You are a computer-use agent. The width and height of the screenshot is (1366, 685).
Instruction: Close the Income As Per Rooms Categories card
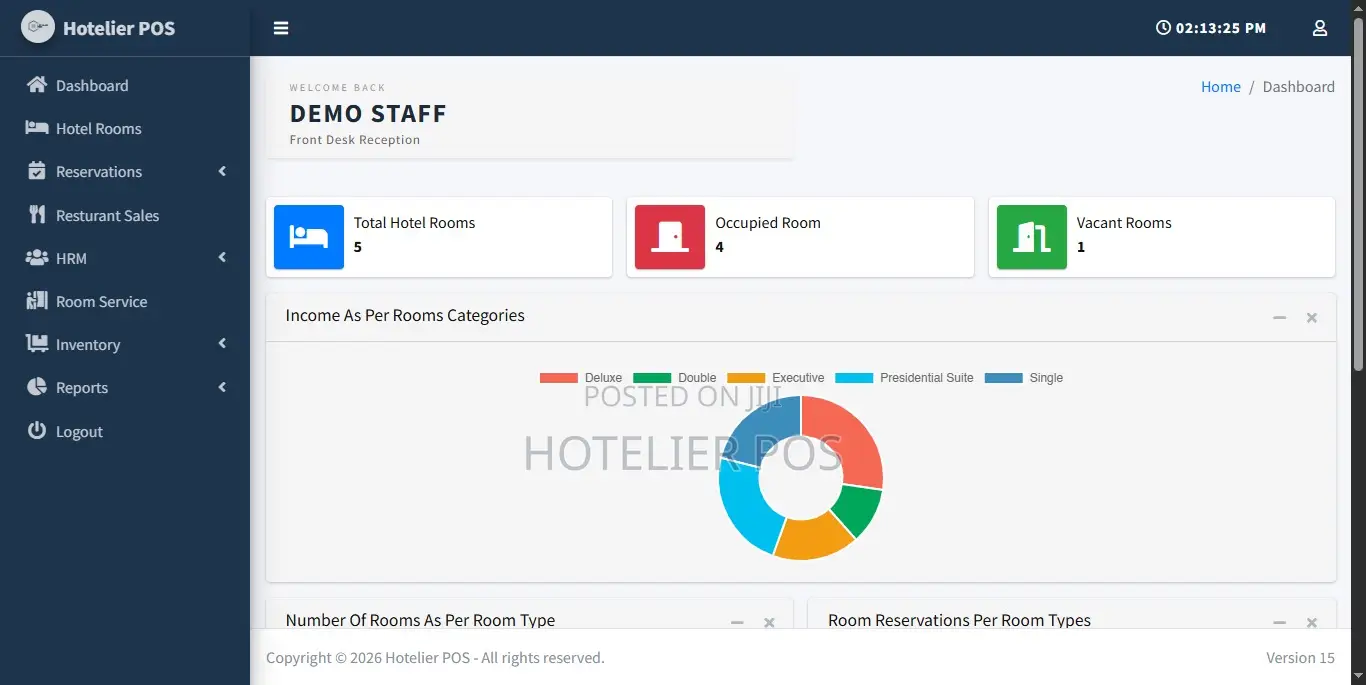pos(1312,317)
